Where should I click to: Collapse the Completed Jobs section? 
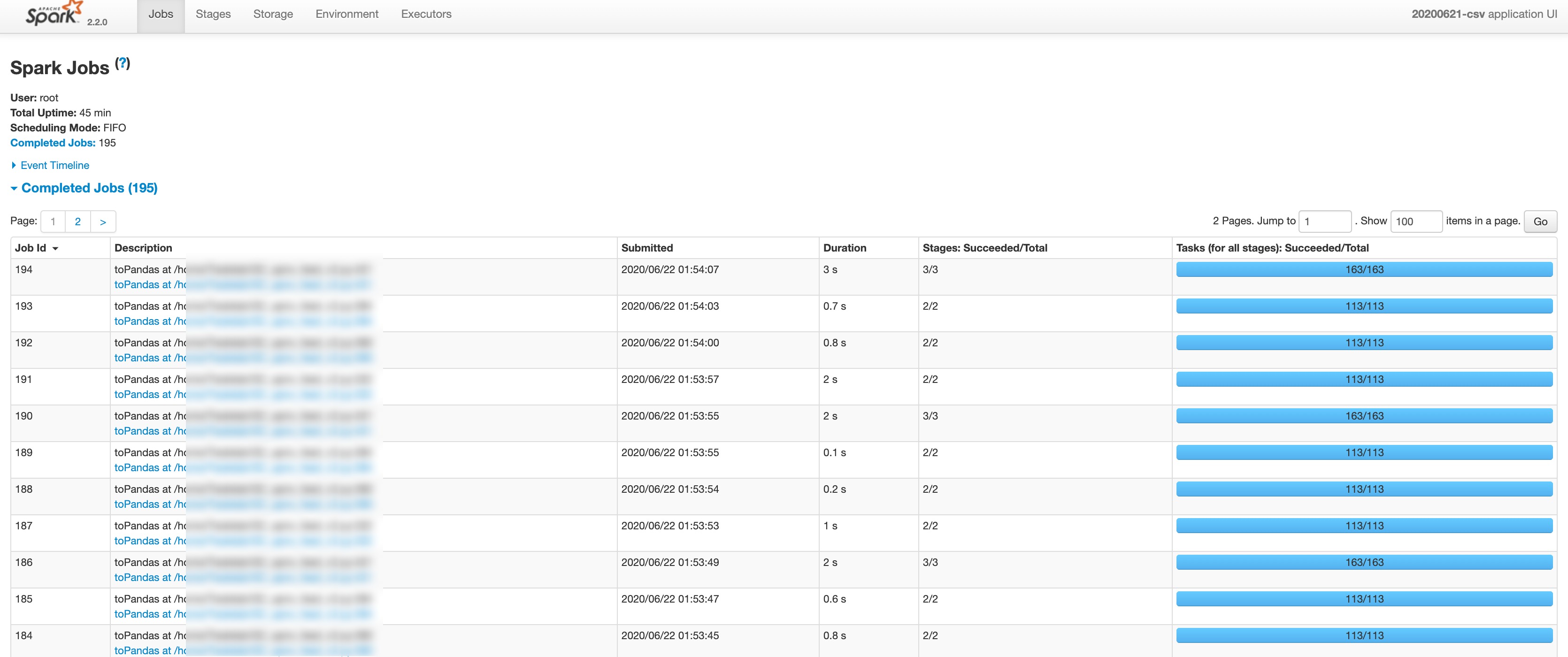[89, 188]
